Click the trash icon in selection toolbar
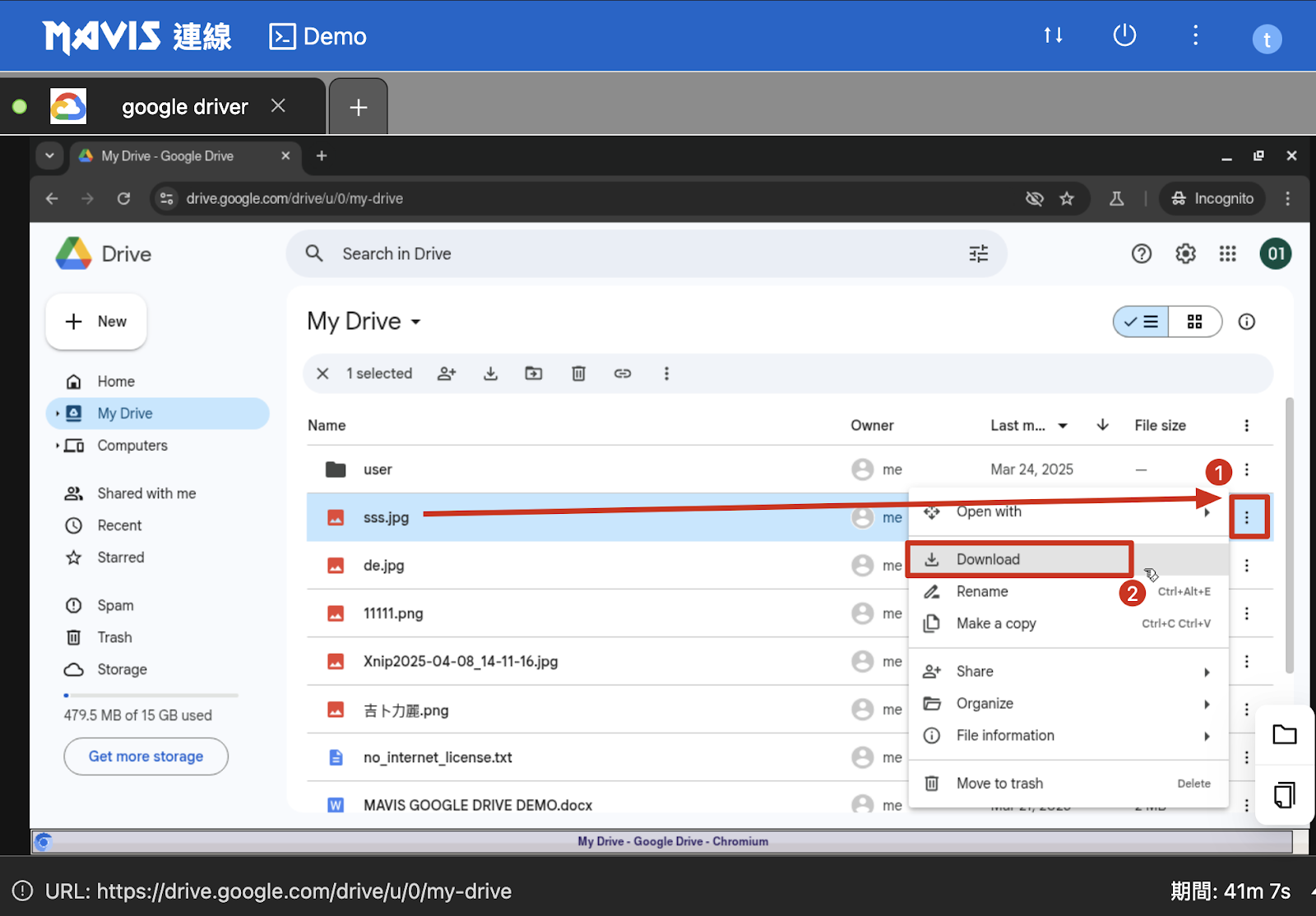The width and height of the screenshot is (1316, 916). click(x=578, y=373)
